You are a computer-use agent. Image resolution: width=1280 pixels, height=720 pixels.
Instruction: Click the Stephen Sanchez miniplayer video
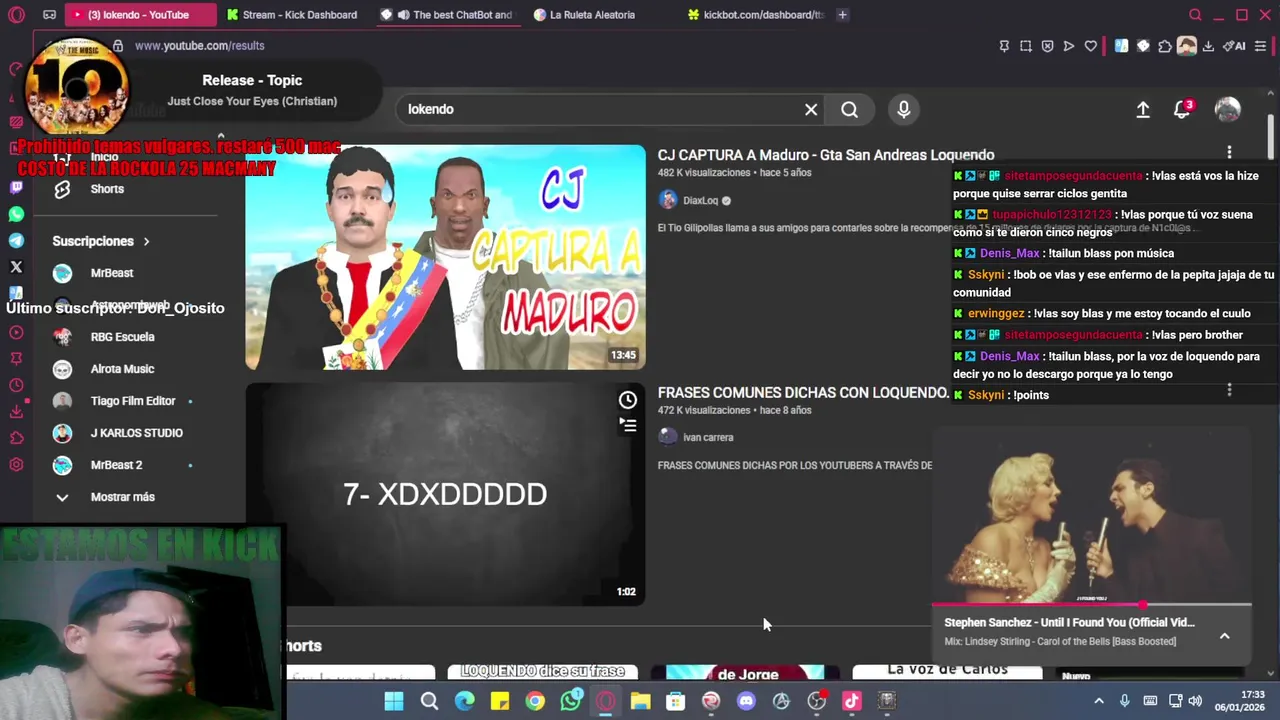coord(1091,515)
